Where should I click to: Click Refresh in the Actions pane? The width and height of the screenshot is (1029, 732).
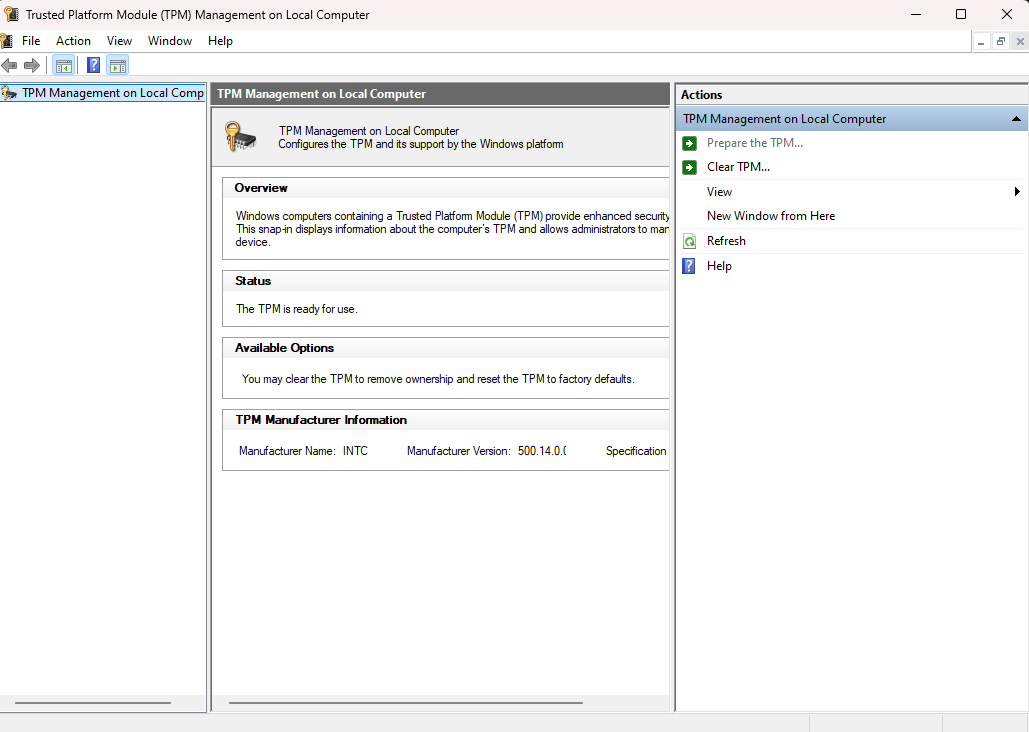coord(726,241)
